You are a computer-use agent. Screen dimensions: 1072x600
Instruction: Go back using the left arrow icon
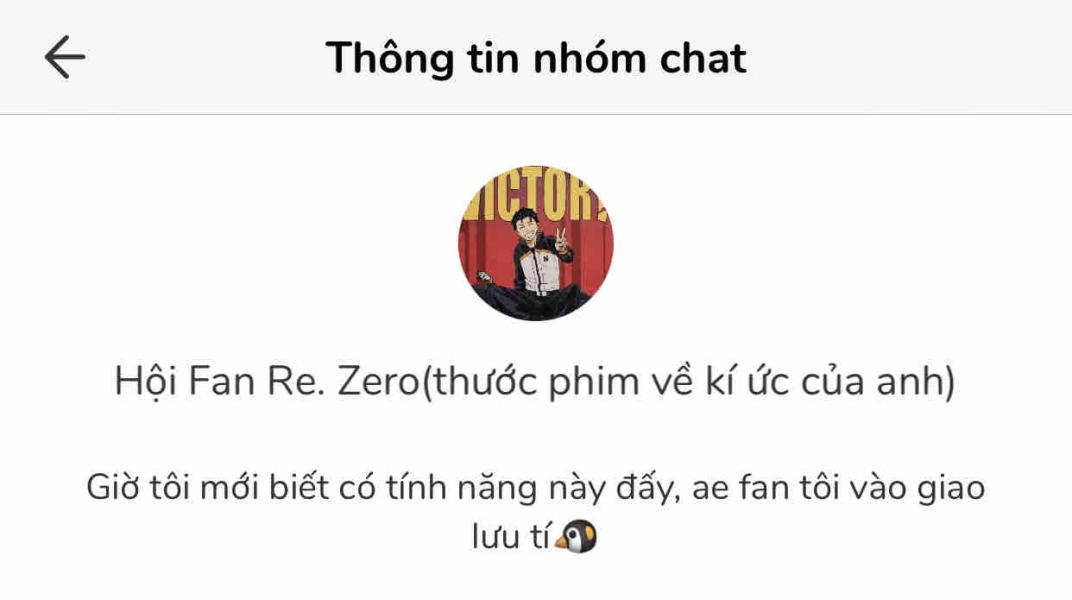(65, 57)
